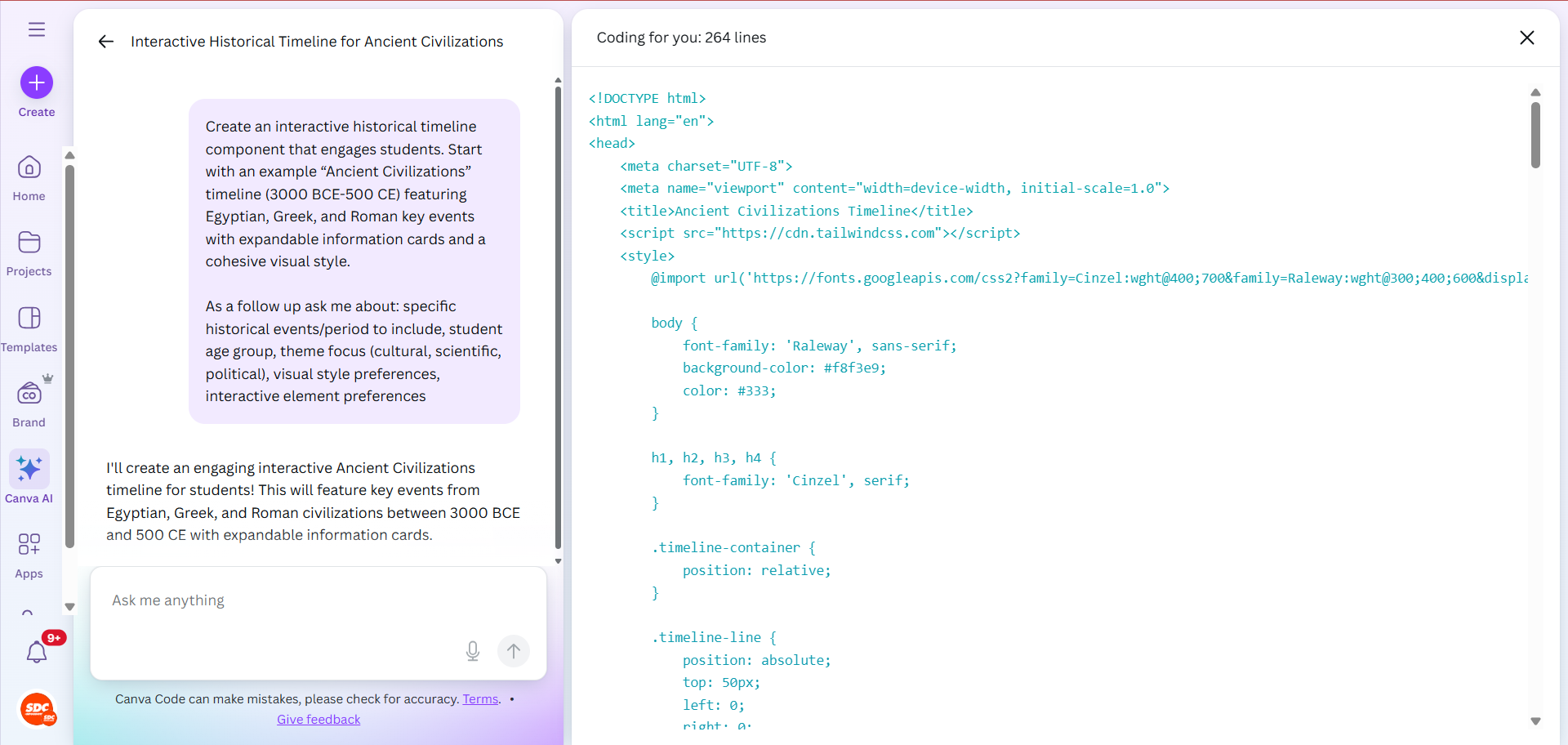Click the title tag code line
The image size is (1568, 745).
[796, 211]
